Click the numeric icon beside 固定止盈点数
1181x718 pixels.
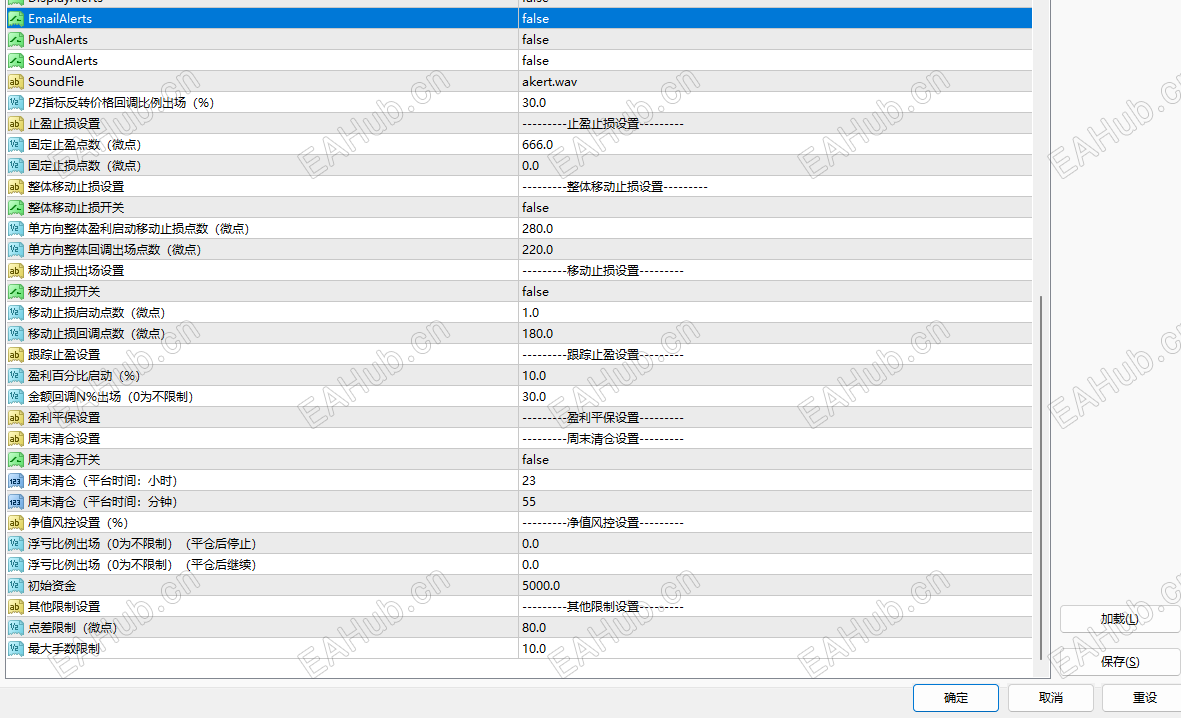tap(15, 144)
